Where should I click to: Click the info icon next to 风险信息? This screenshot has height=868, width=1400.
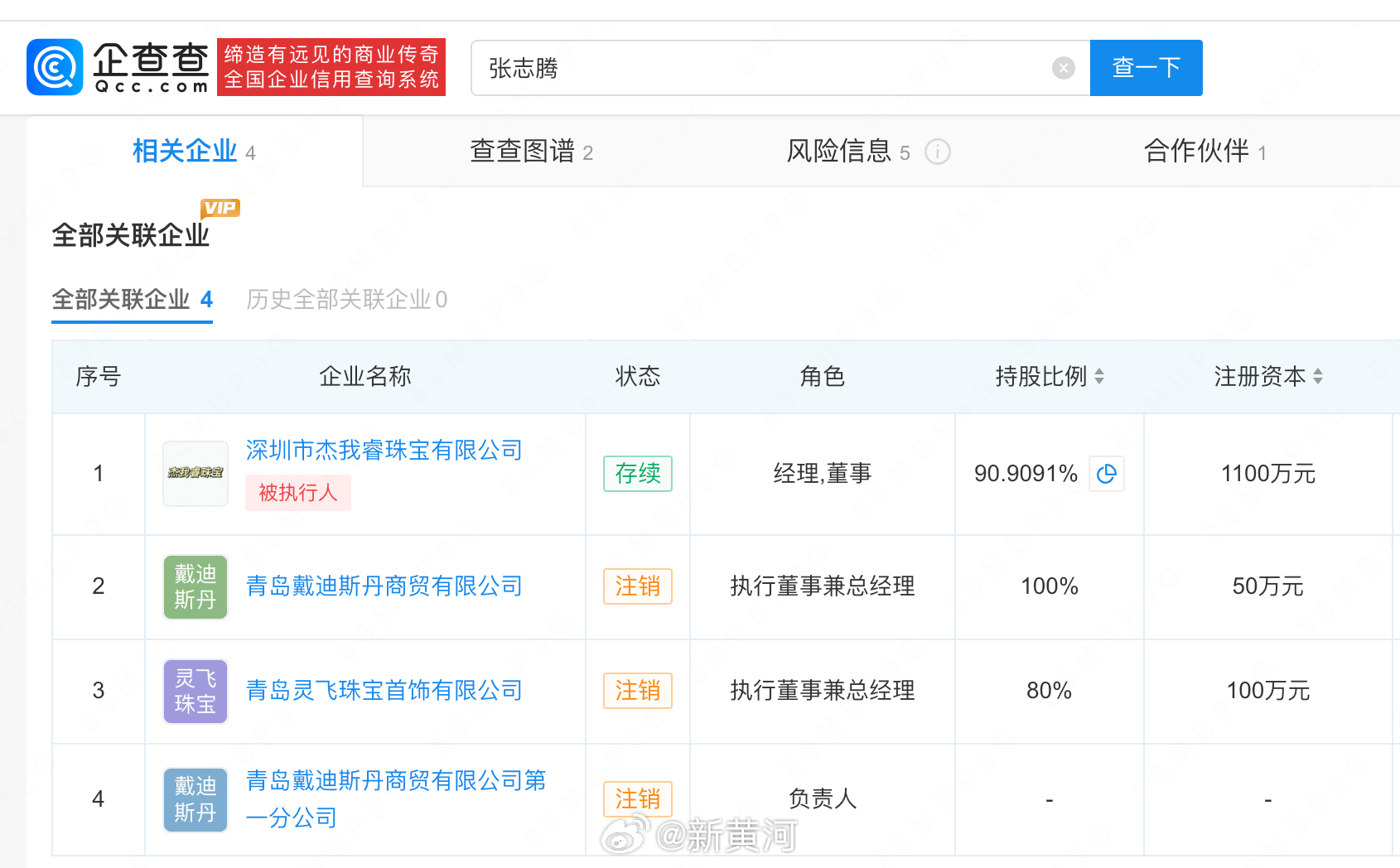pos(937,152)
